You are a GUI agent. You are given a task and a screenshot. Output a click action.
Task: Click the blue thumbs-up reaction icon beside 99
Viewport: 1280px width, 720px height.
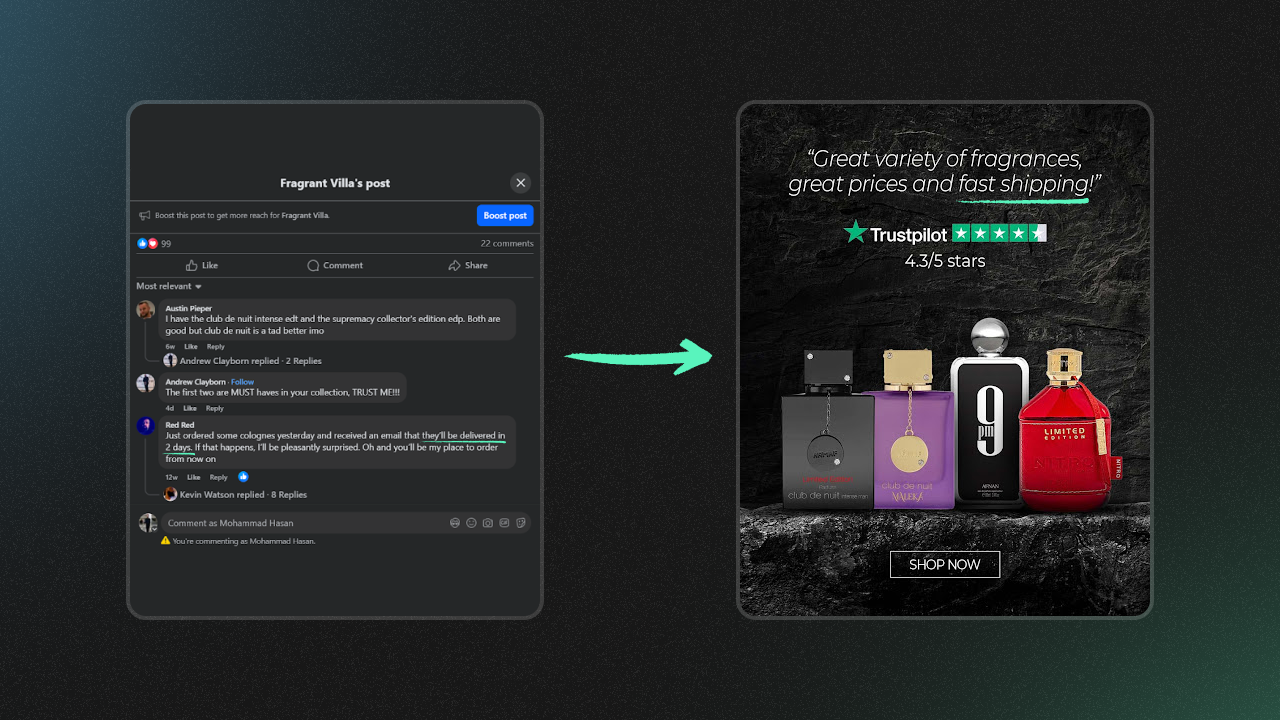click(x=142, y=244)
